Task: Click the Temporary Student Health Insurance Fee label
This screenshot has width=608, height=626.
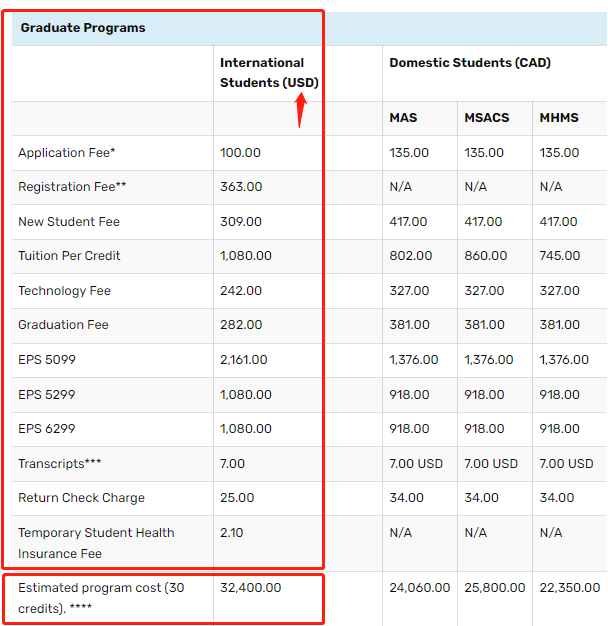Action: pos(96,543)
